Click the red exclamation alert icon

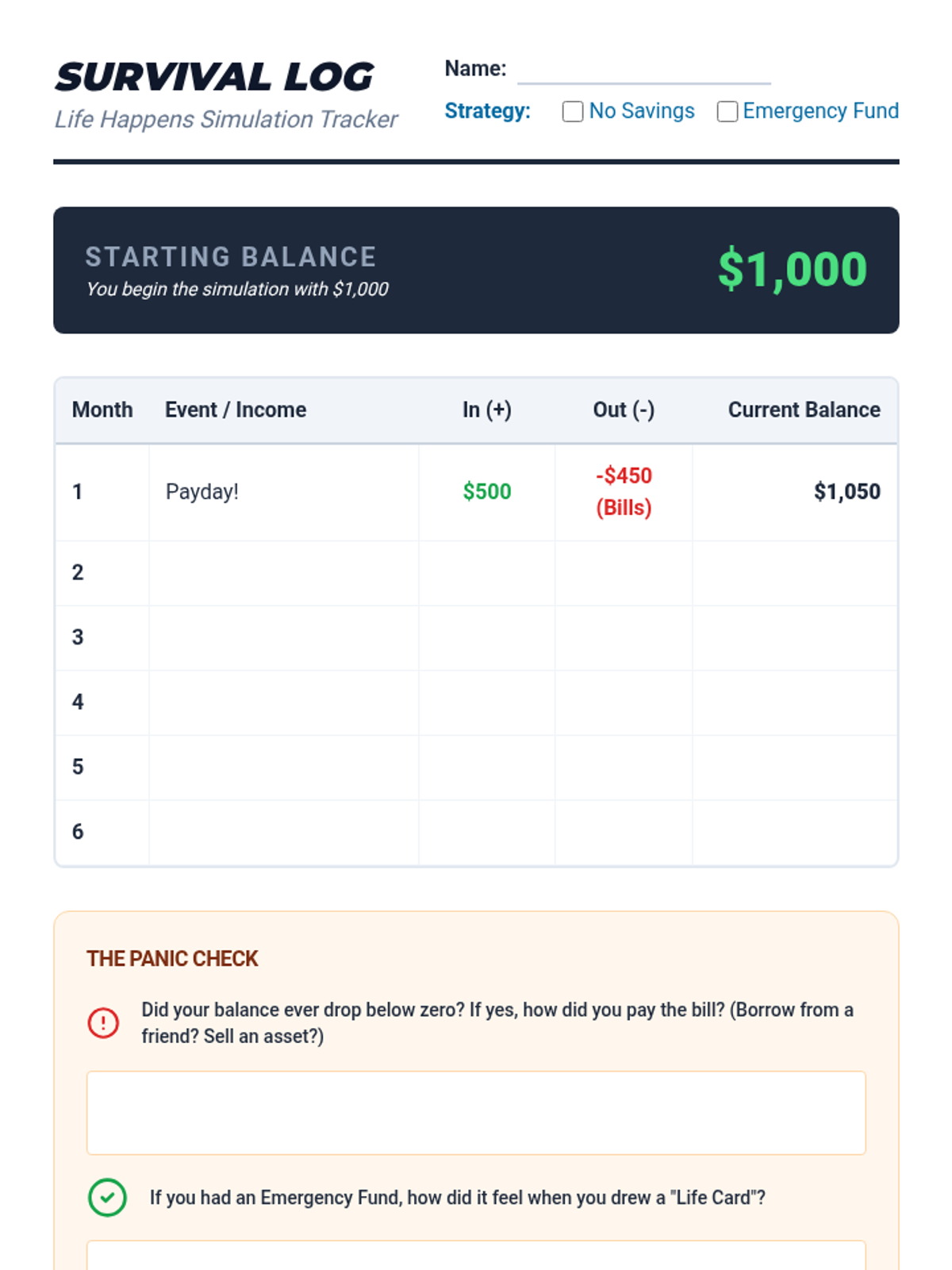click(103, 1022)
